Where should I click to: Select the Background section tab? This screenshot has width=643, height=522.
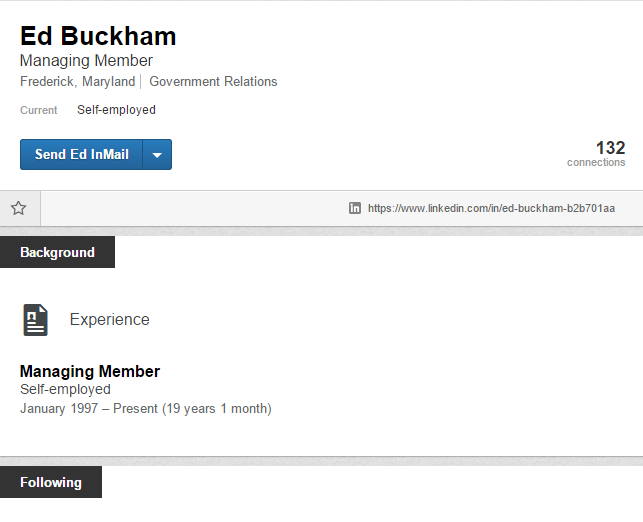(57, 253)
